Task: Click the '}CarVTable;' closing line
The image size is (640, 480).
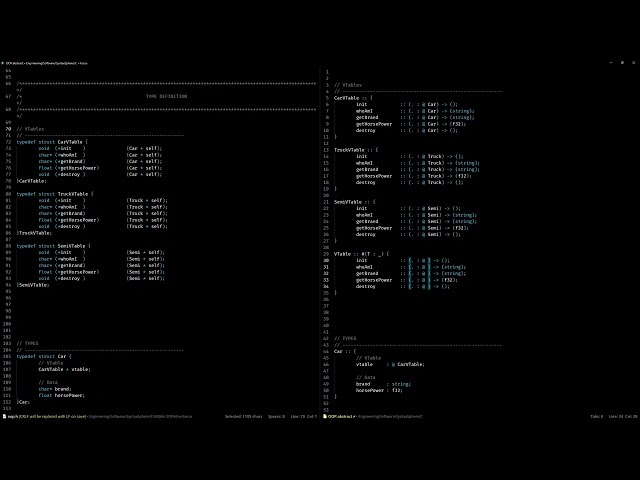Action: click(x=32, y=181)
